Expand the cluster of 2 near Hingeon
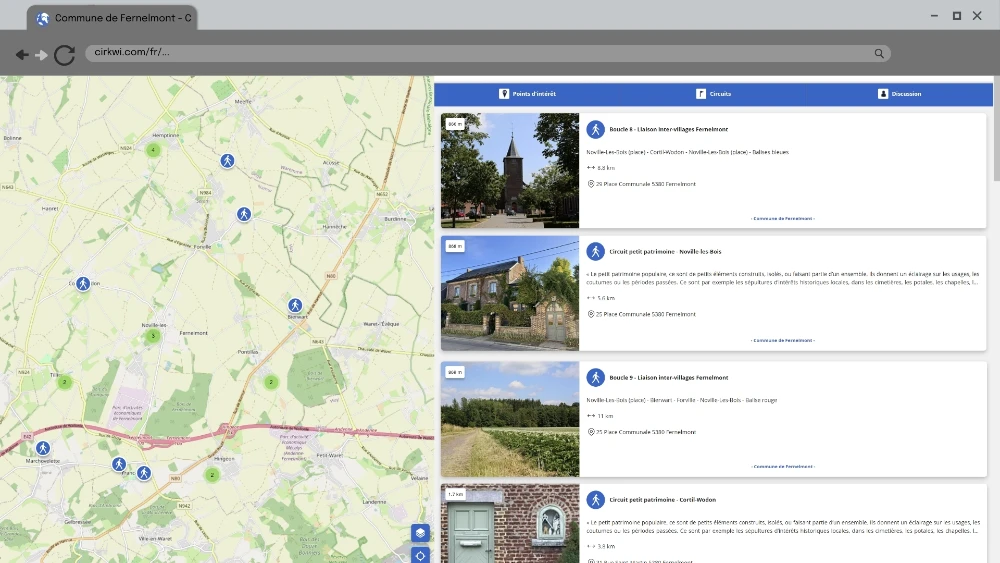 coord(212,474)
